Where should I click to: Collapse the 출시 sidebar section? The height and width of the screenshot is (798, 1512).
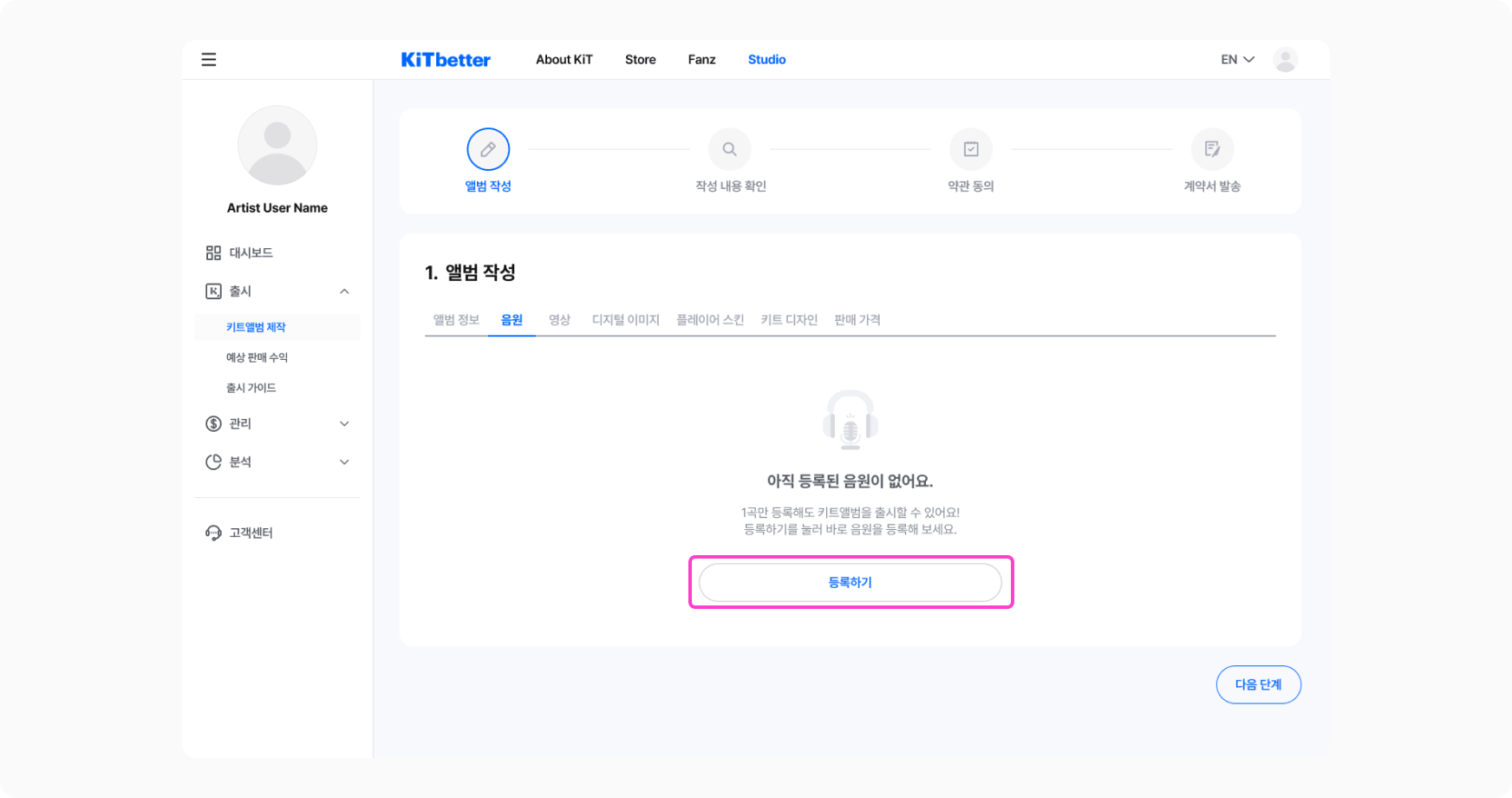(x=344, y=291)
